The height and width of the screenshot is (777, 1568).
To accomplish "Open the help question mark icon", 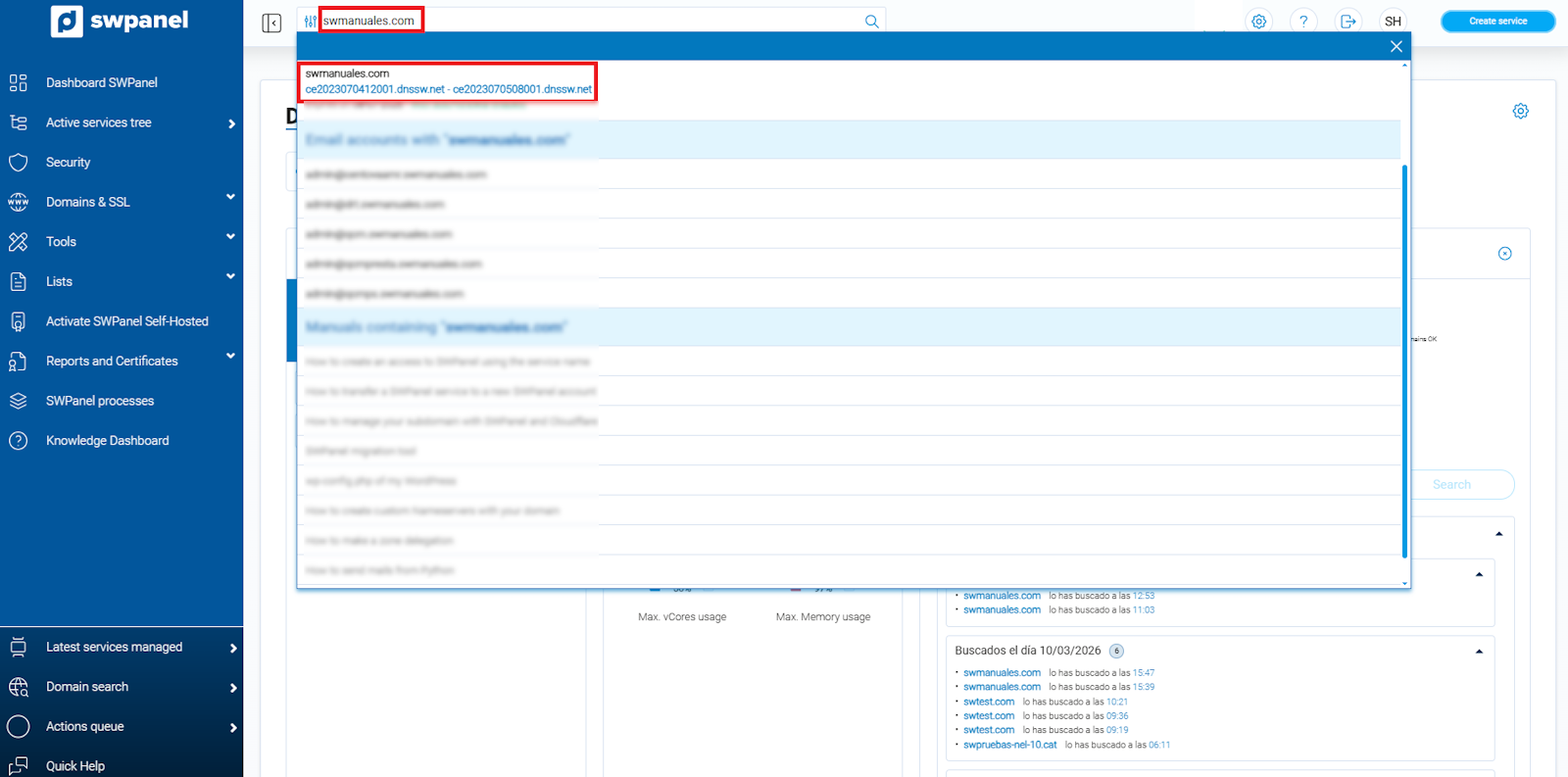I will pos(1303,22).
